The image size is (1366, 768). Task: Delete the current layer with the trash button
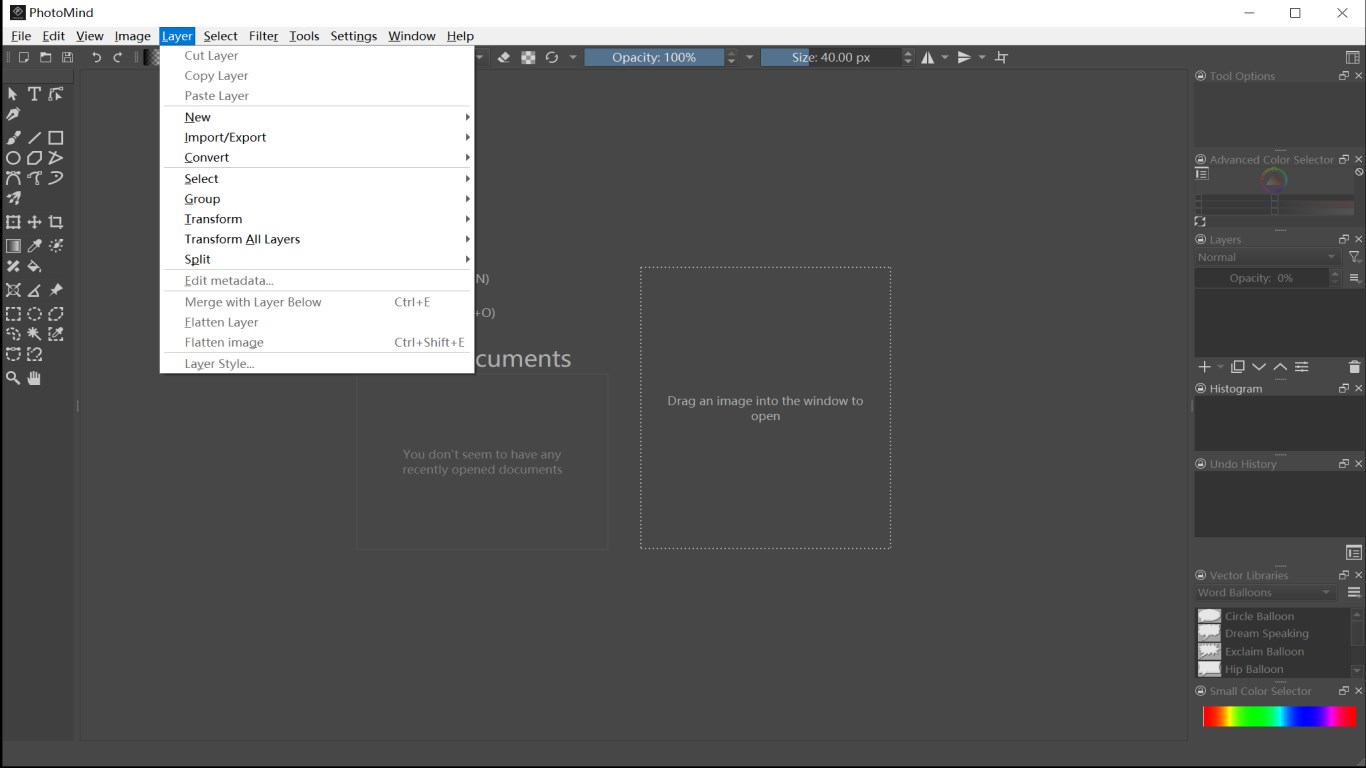point(1355,367)
